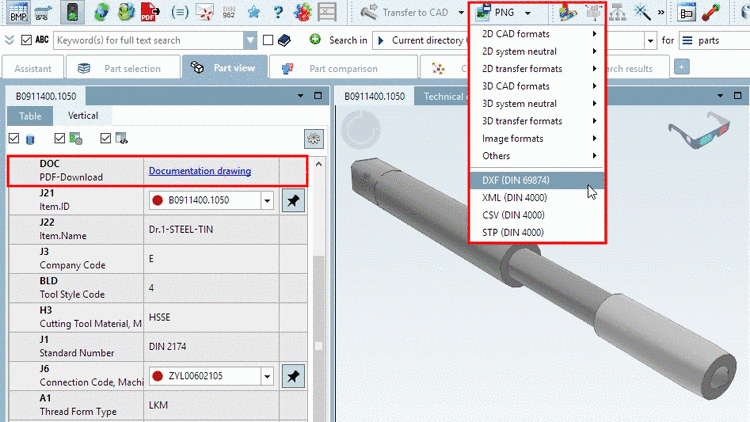The width and height of the screenshot is (750, 422).
Task: Show more toolbar items chevron
Action: point(661,12)
